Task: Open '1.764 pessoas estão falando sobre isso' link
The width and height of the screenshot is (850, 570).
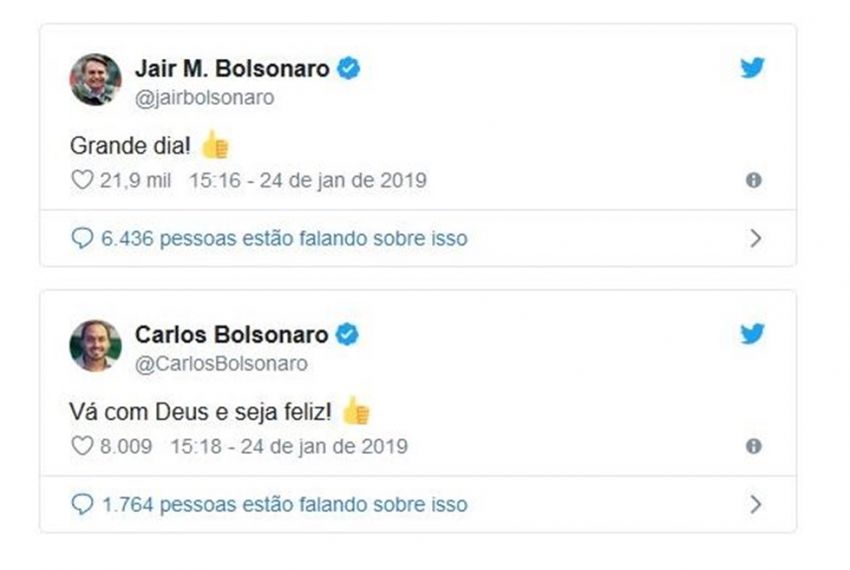Action: [284, 505]
